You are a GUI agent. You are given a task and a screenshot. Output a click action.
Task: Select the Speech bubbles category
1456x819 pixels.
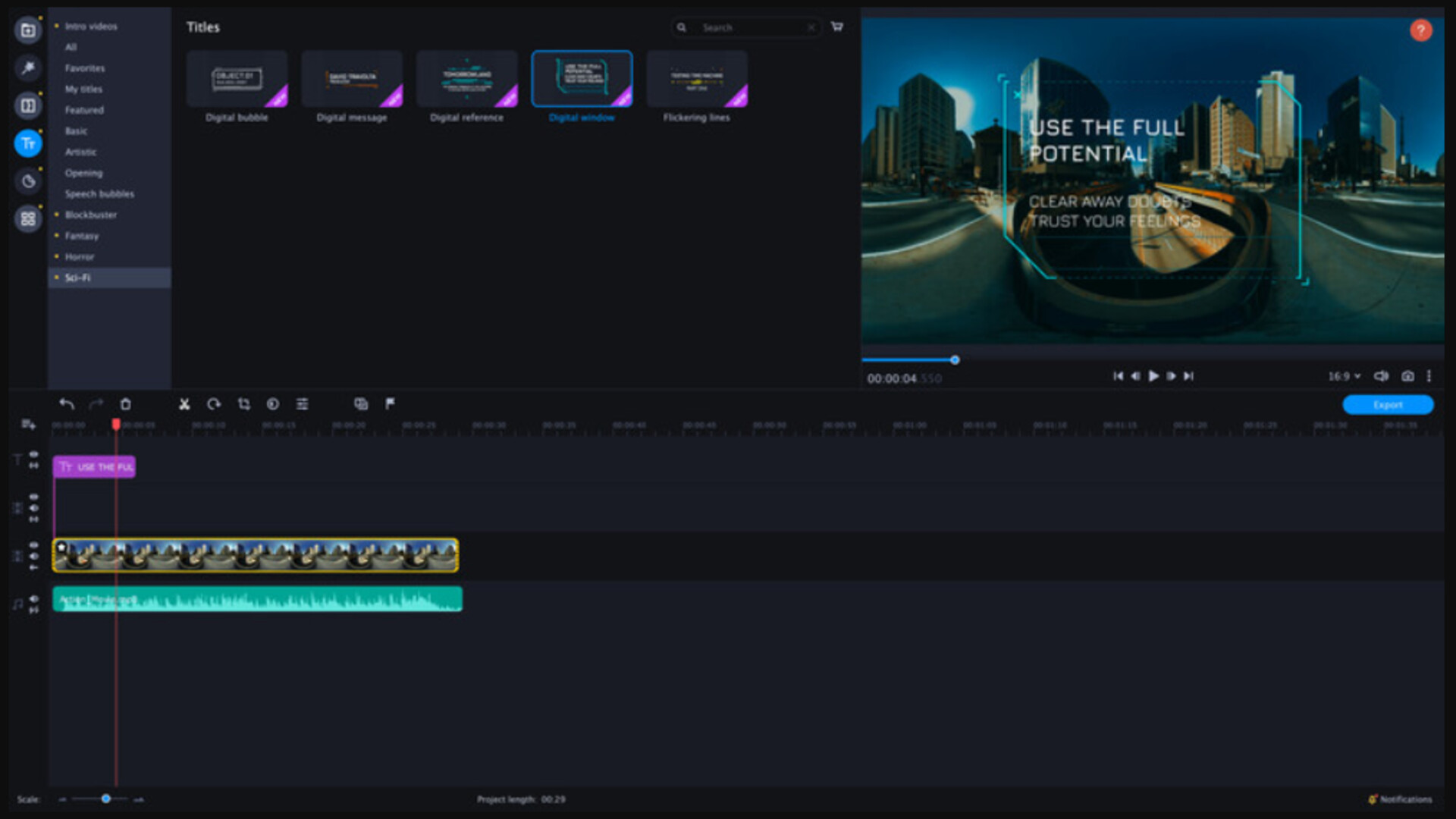pos(99,194)
